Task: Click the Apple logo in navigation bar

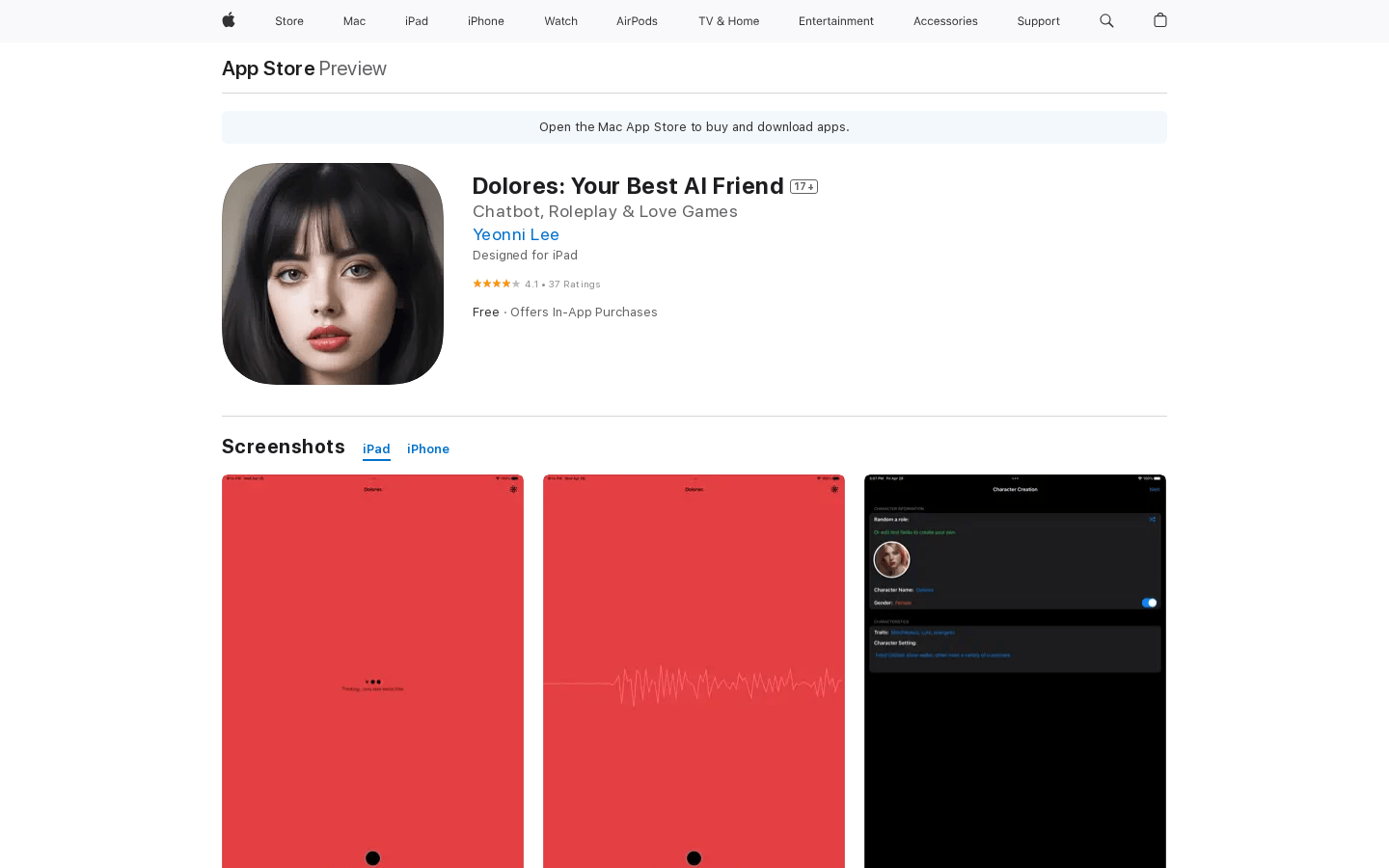Action: coord(229,20)
